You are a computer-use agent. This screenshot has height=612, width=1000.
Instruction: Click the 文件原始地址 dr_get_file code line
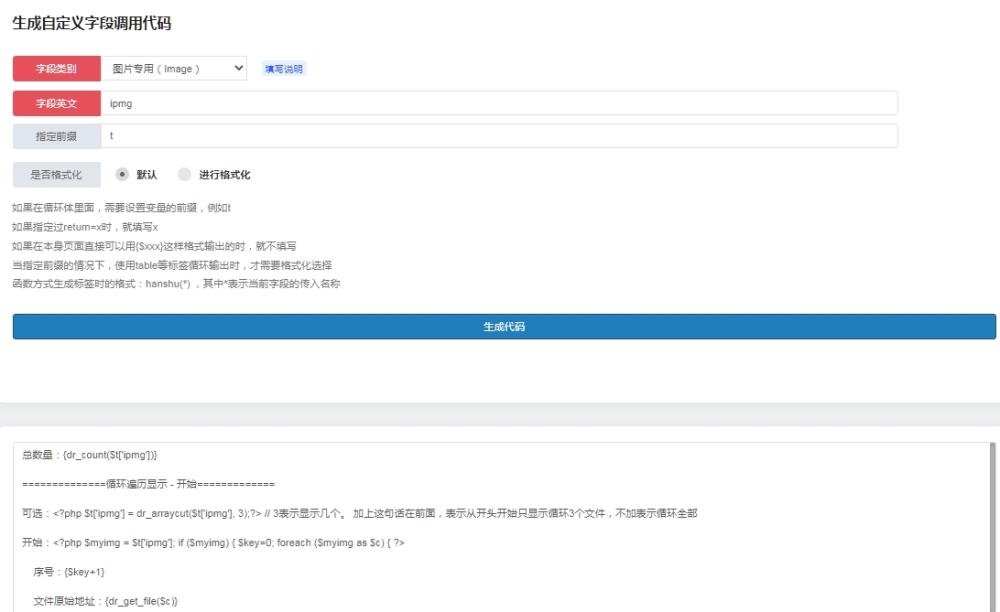(x=106, y=601)
